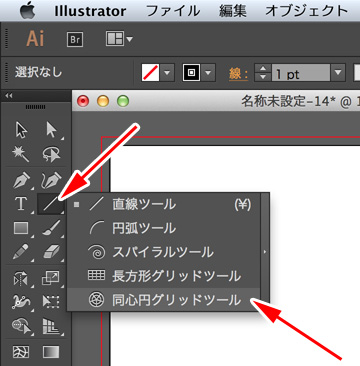Select the Shape Builder tool

point(21,325)
